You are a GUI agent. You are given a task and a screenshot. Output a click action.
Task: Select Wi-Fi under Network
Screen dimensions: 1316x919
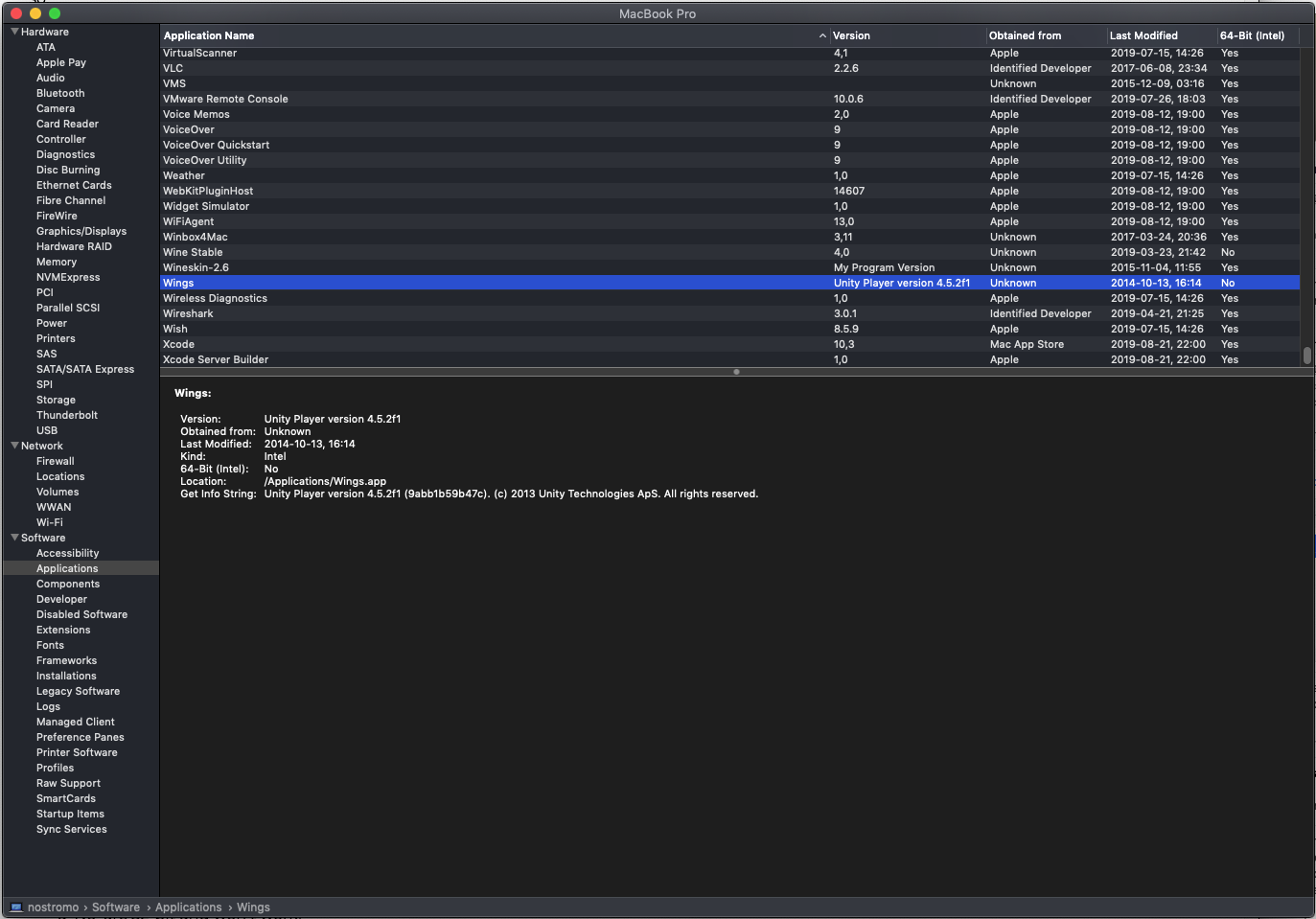pos(50,522)
